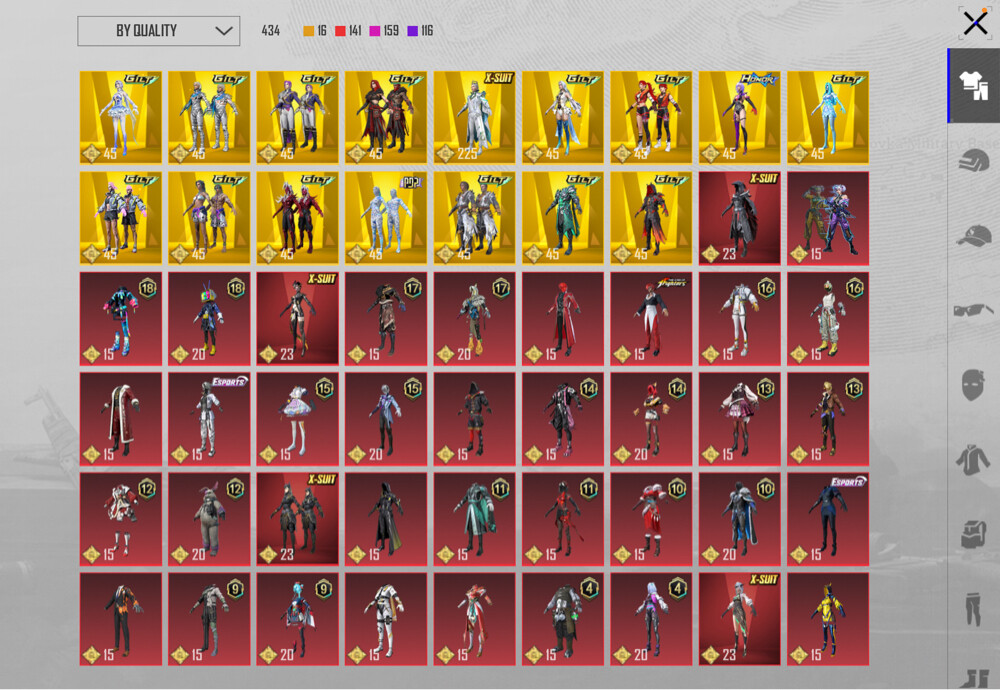Select the level 4 outfit worth 20
Screen dimensions: 1000x690
(651, 619)
